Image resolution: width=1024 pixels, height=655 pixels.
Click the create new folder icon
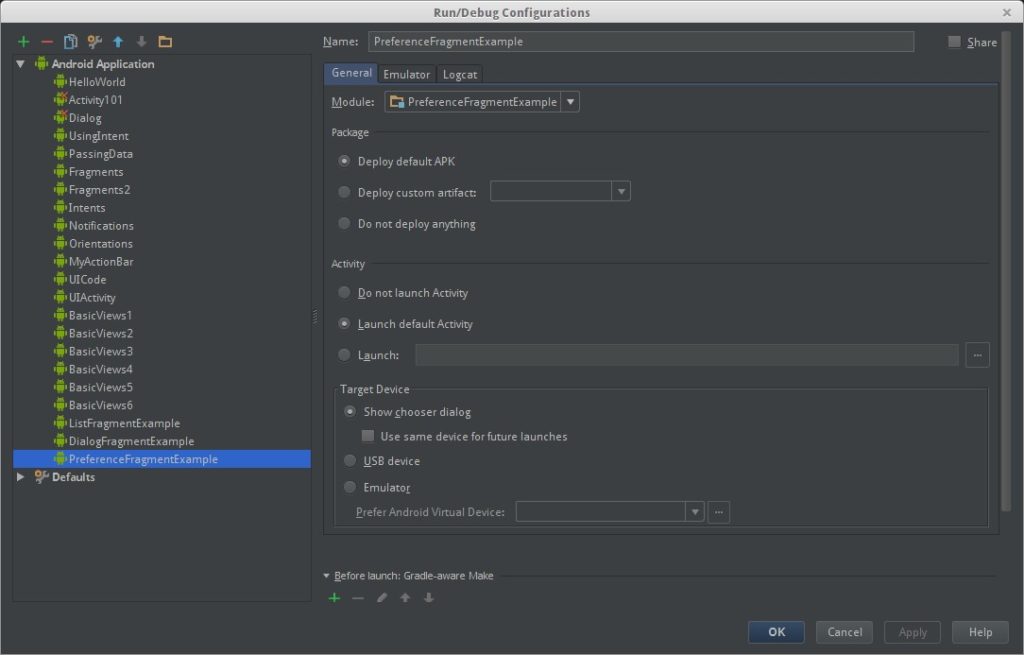(x=165, y=42)
